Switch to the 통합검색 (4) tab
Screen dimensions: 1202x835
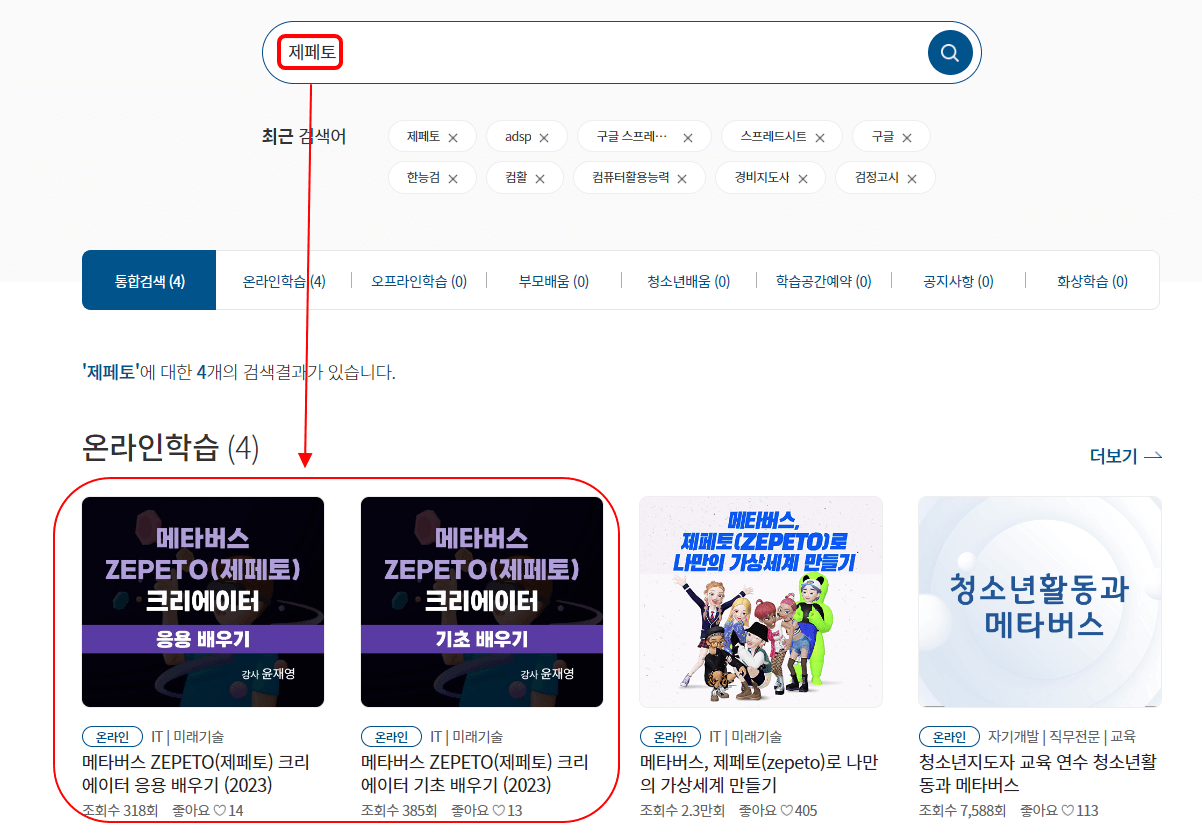(149, 281)
